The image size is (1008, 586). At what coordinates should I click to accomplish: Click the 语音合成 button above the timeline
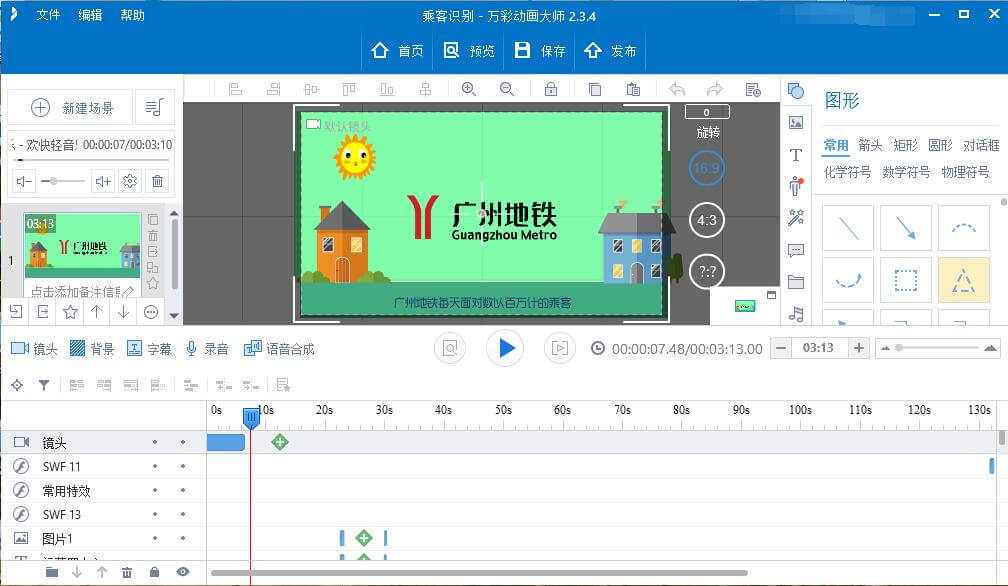[x=279, y=349]
